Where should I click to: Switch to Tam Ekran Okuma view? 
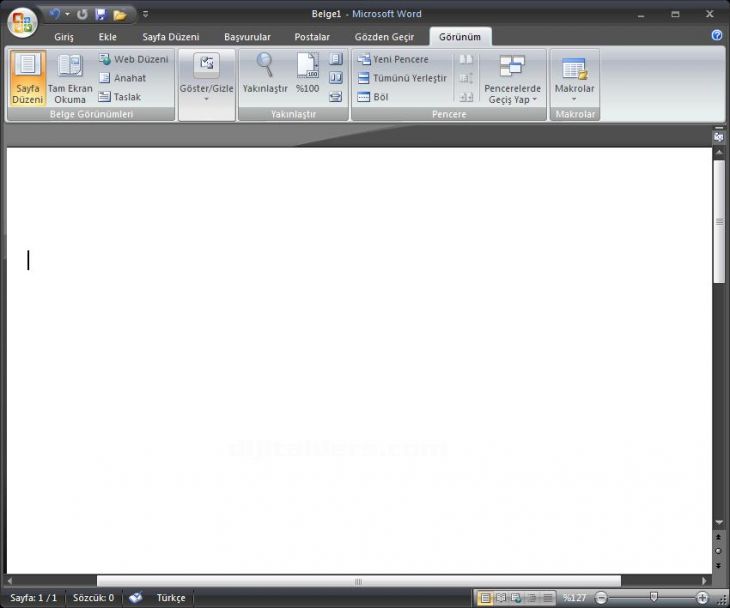(x=70, y=78)
